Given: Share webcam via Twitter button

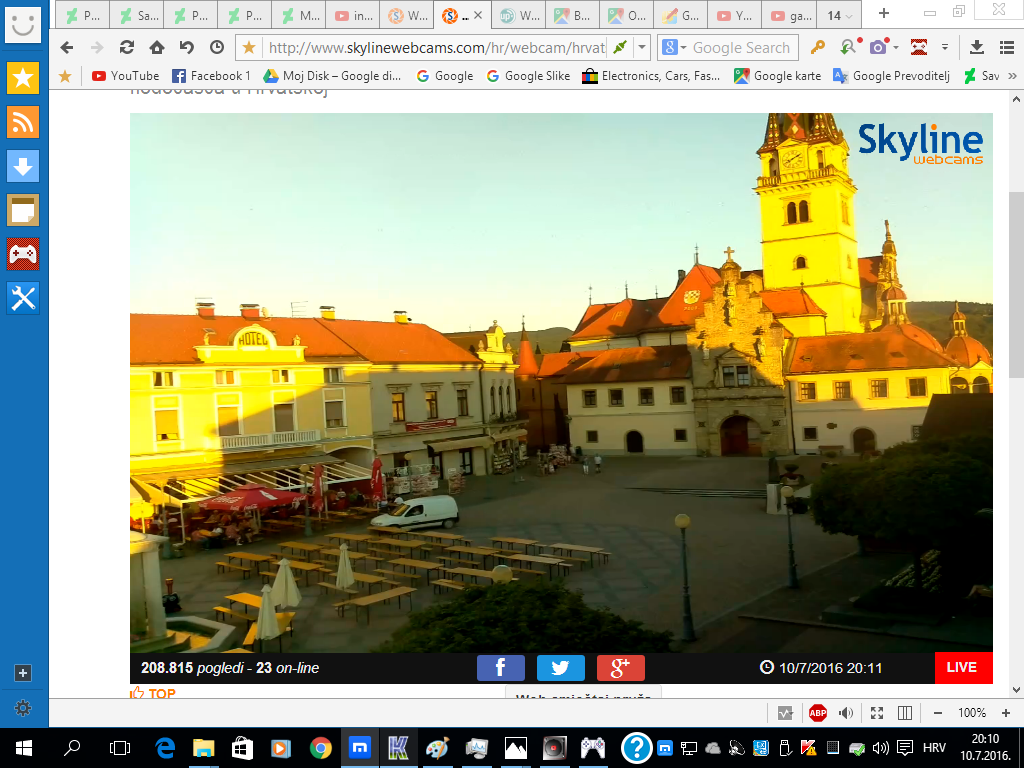Looking at the screenshot, I should [x=560, y=667].
